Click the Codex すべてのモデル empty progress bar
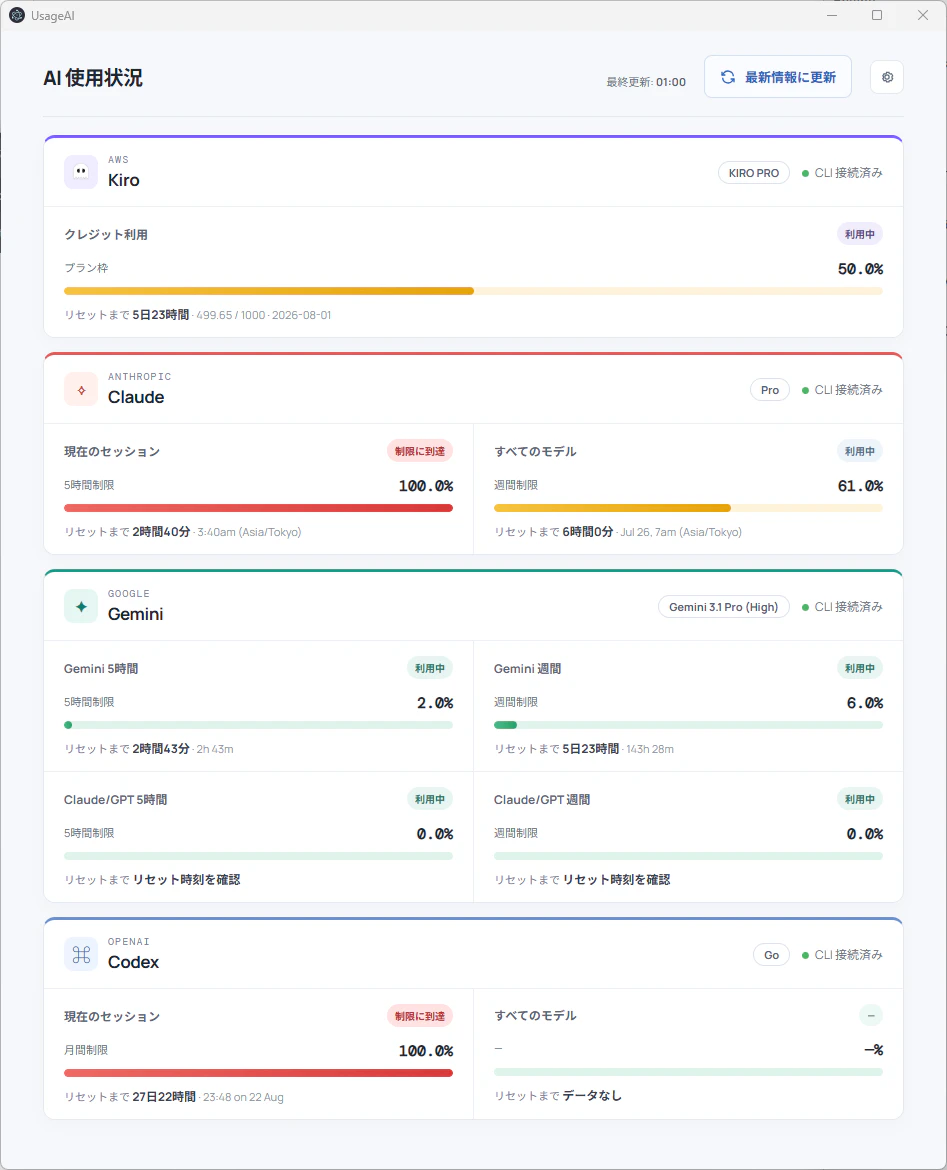 pyautogui.click(x=688, y=1072)
